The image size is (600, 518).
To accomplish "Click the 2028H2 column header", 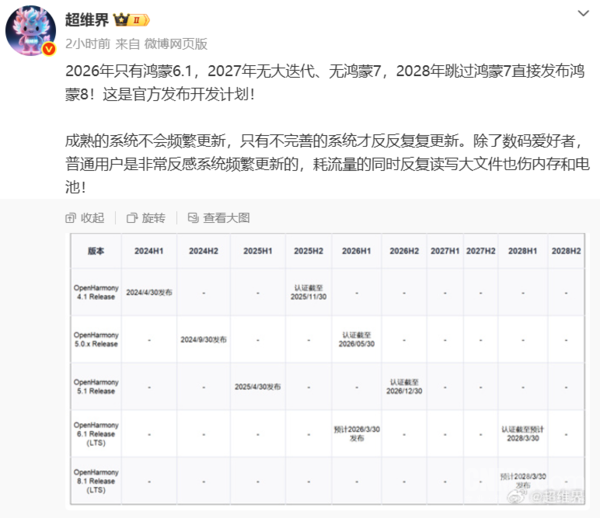I will [566, 251].
